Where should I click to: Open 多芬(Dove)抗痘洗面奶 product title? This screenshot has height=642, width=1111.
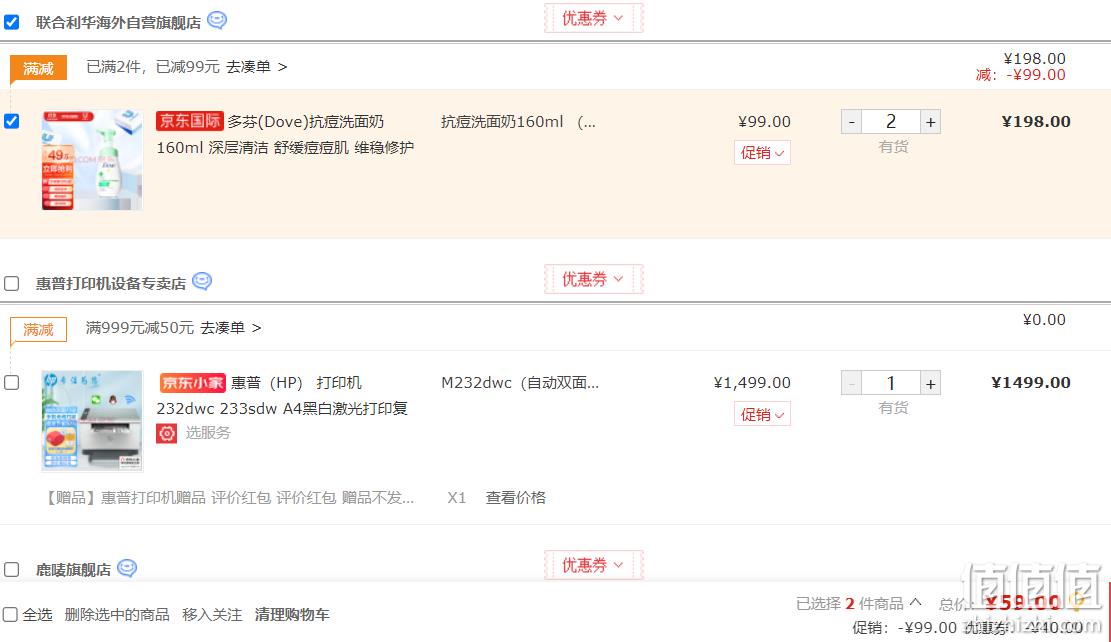point(305,122)
